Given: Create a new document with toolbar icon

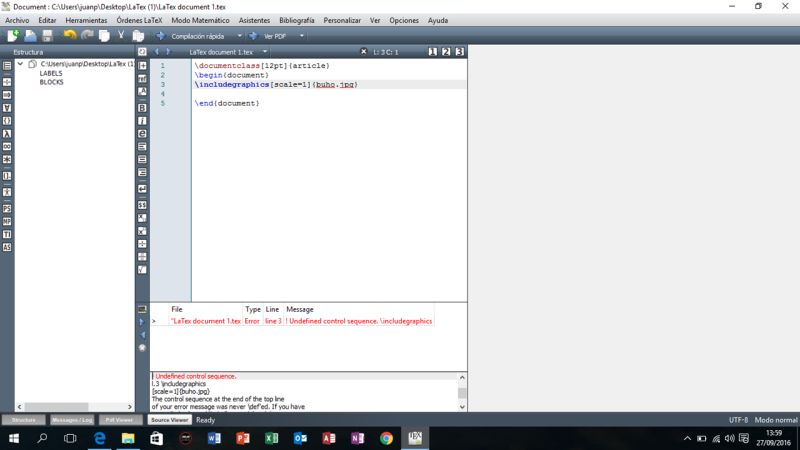Looking at the screenshot, I should pos(13,36).
